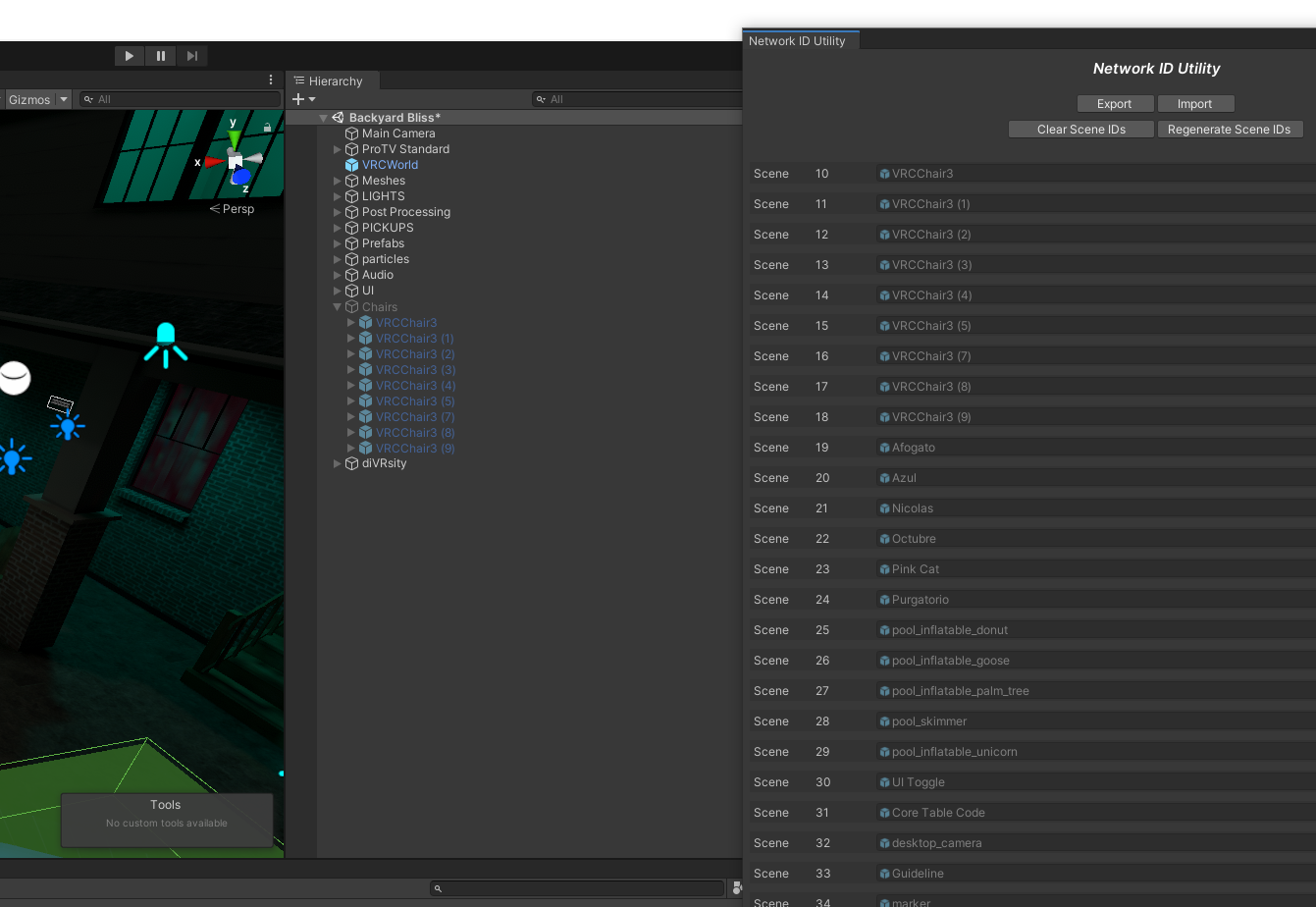The height and width of the screenshot is (907, 1316).
Task: Collapse the Backyard Bliss scene foldout
Action: 323,118
